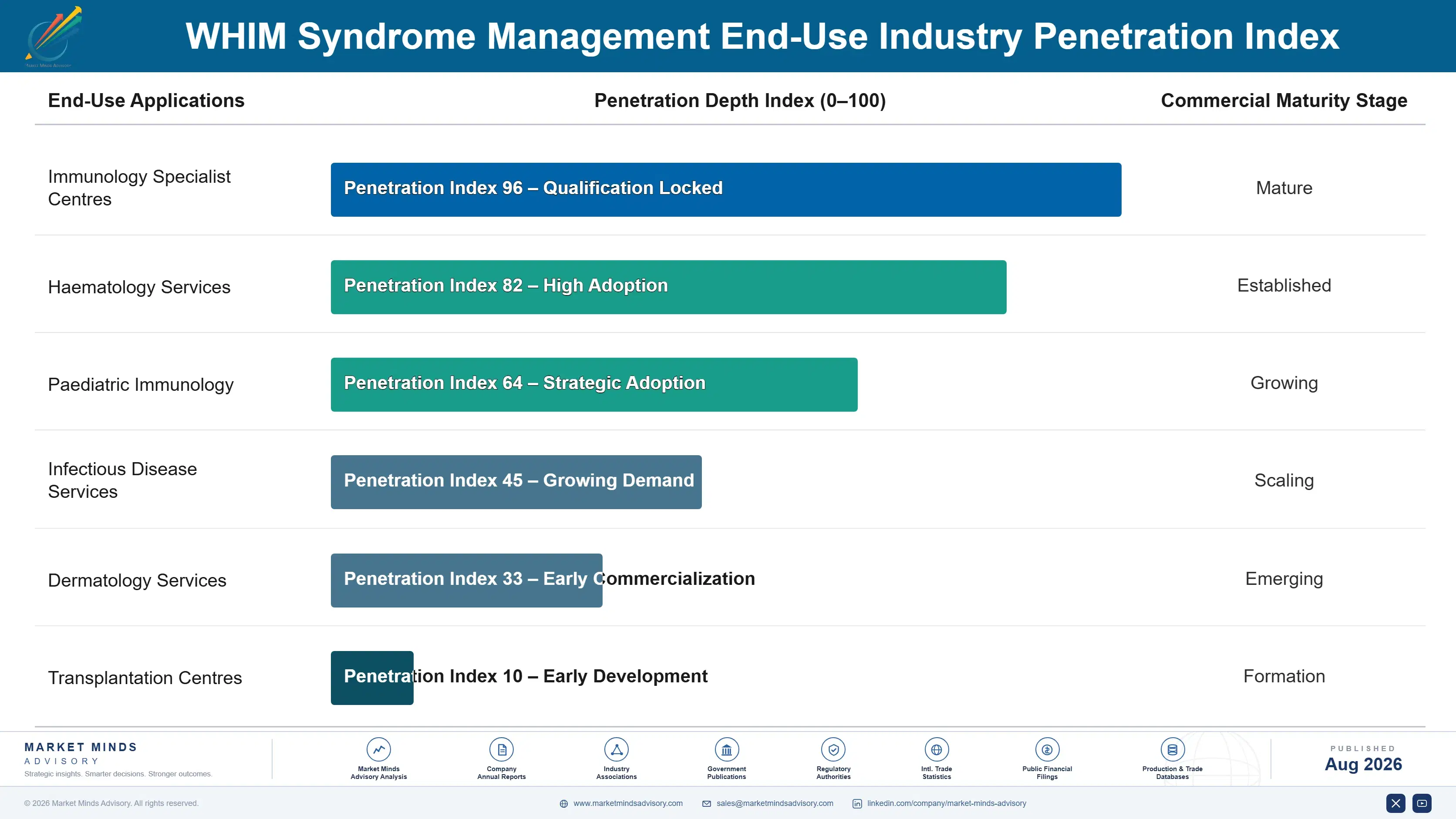This screenshot has height=819, width=1456.
Task: Click the Market Minds Advisory Analysis icon
Action: pos(379,749)
